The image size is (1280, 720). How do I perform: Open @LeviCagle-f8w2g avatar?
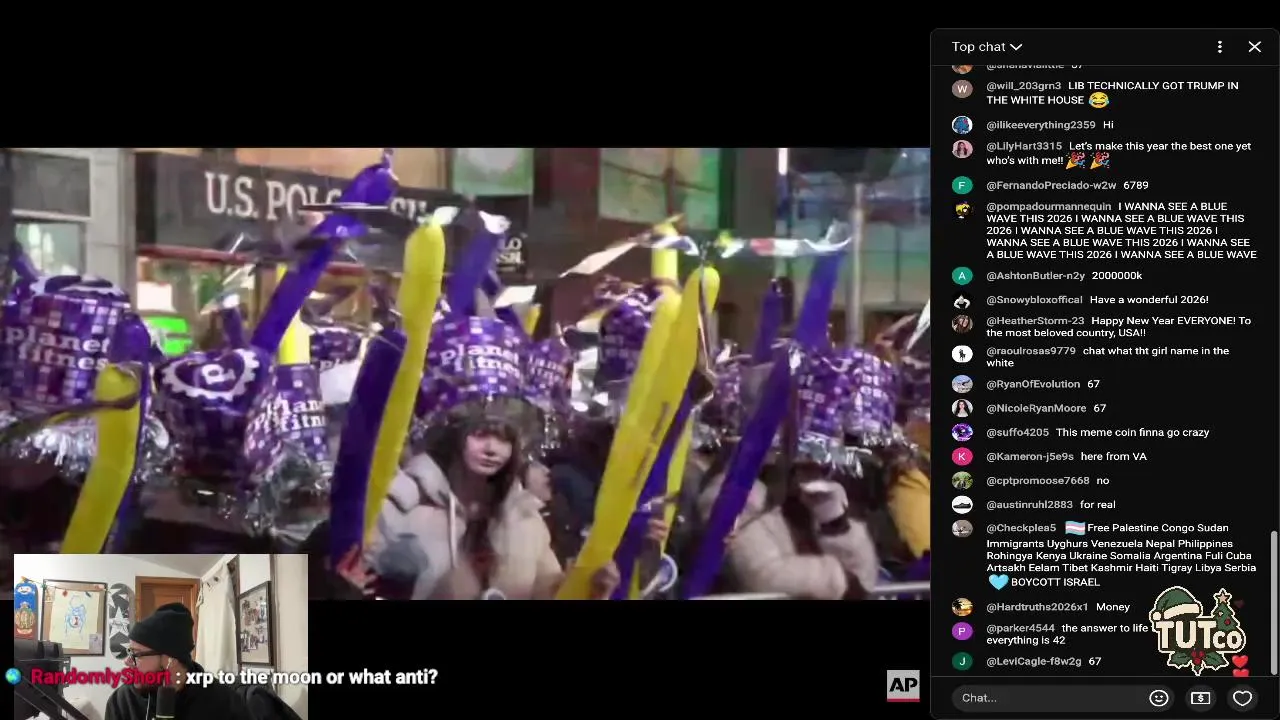point(962,661)
